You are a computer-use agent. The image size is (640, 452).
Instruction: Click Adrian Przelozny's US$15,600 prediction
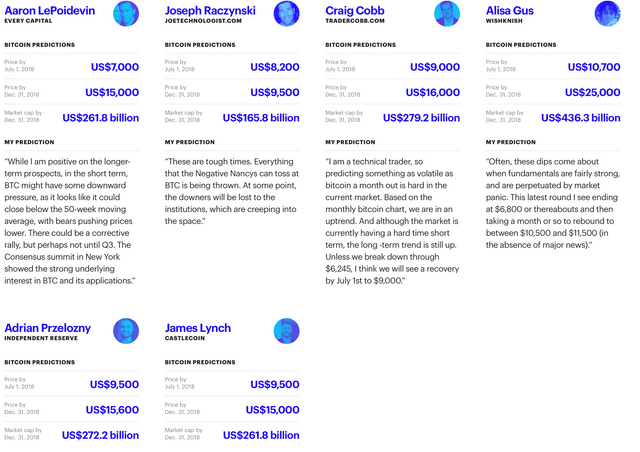(114, 410)
